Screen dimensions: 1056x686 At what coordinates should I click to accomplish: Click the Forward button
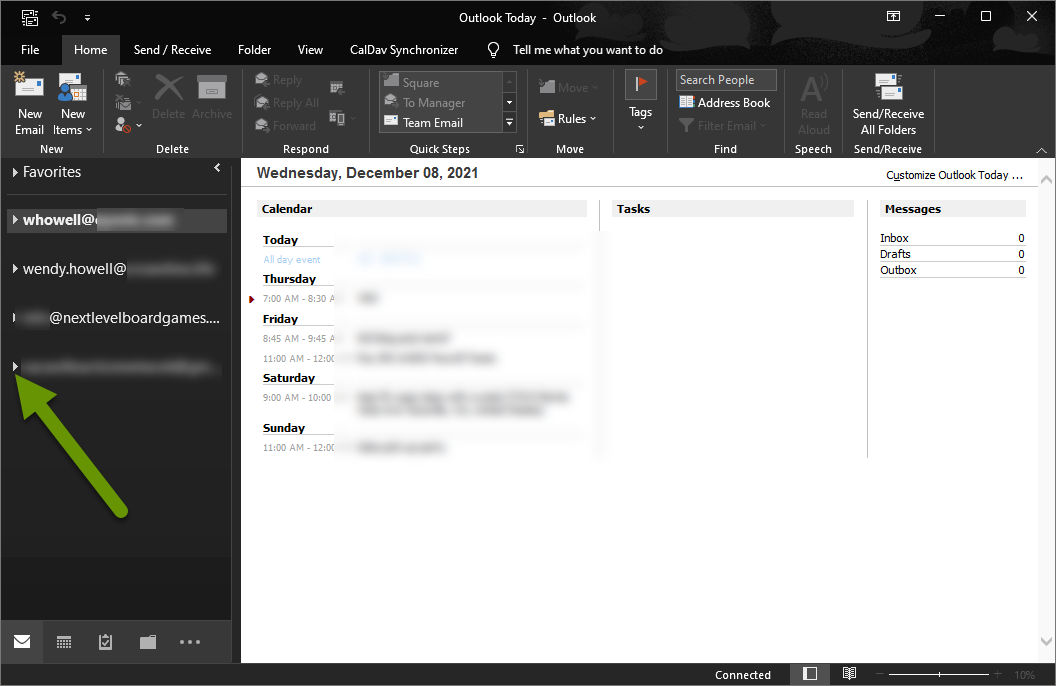(x=285, y=125)
